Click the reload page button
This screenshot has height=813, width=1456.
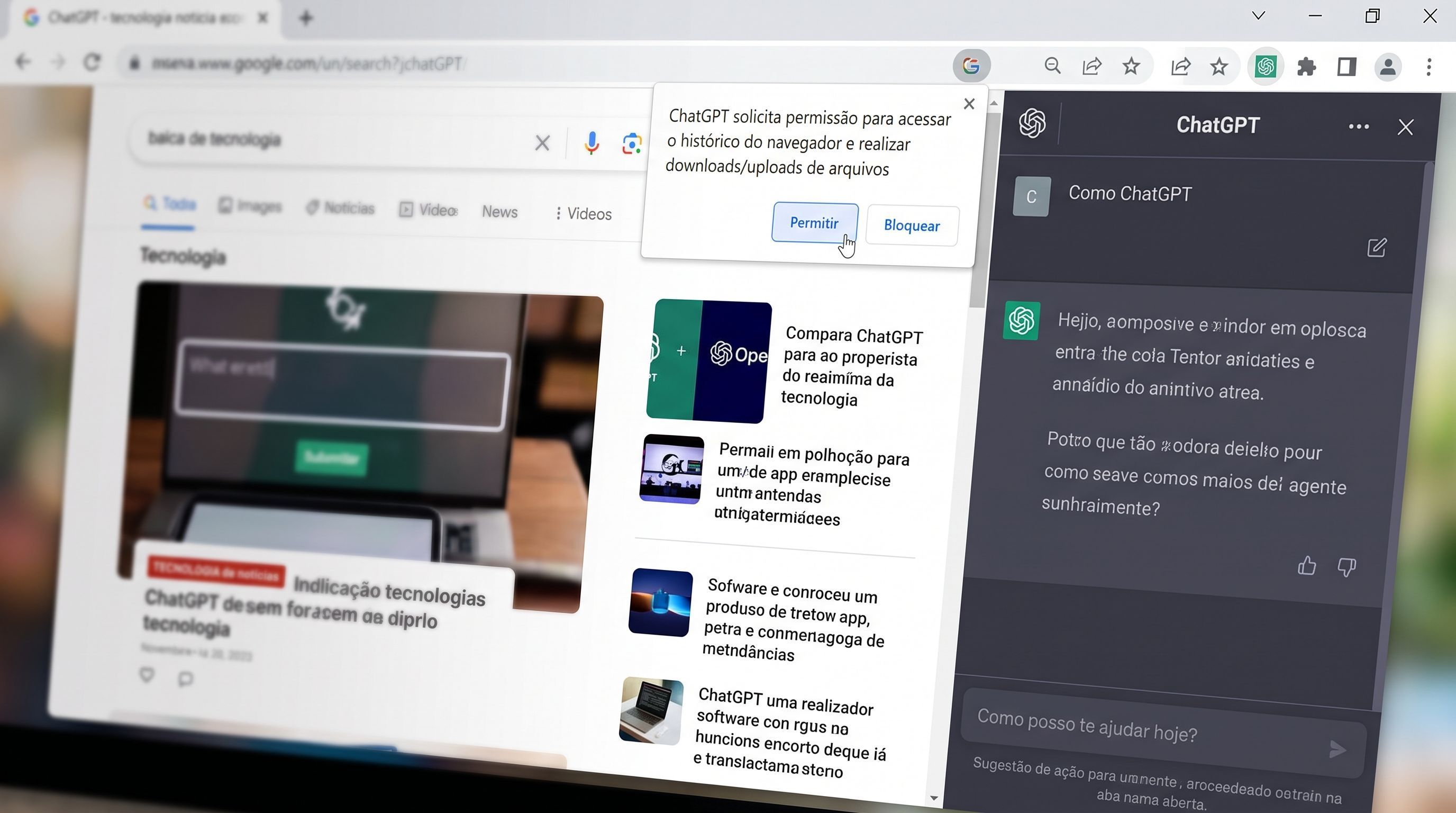pyautogui.click(x=92, y=61)
